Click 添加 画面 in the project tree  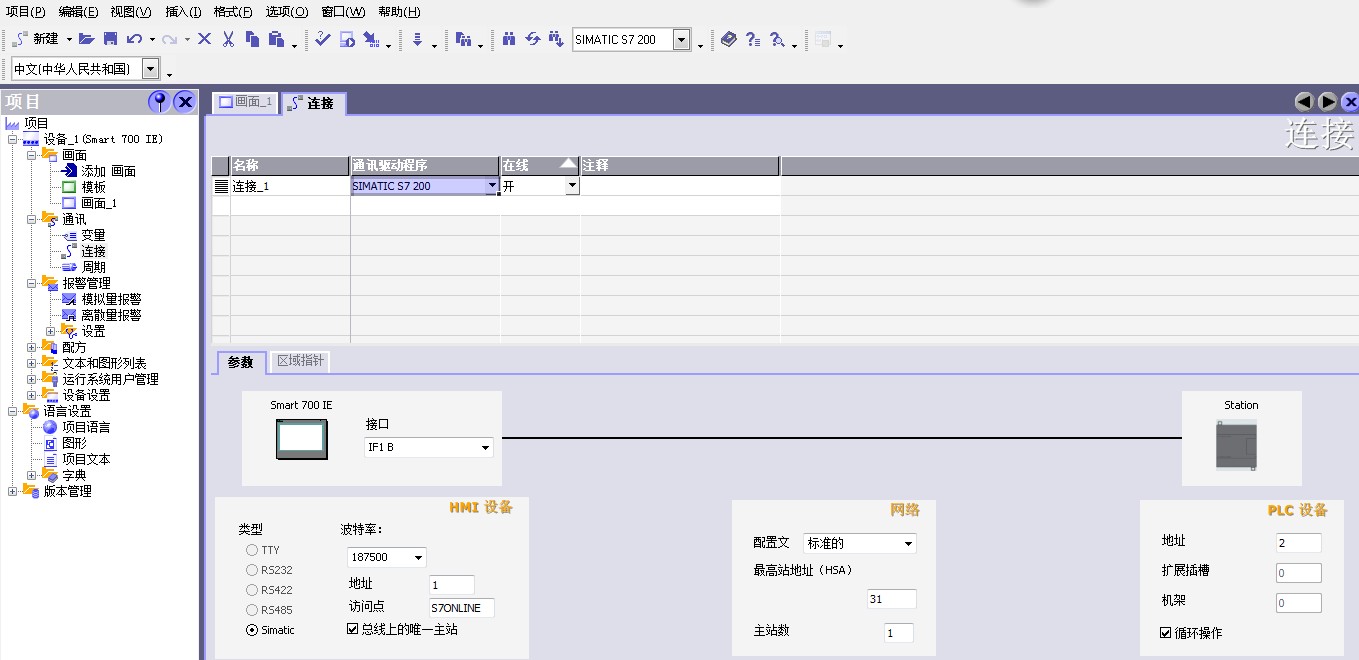coord(108,171)
